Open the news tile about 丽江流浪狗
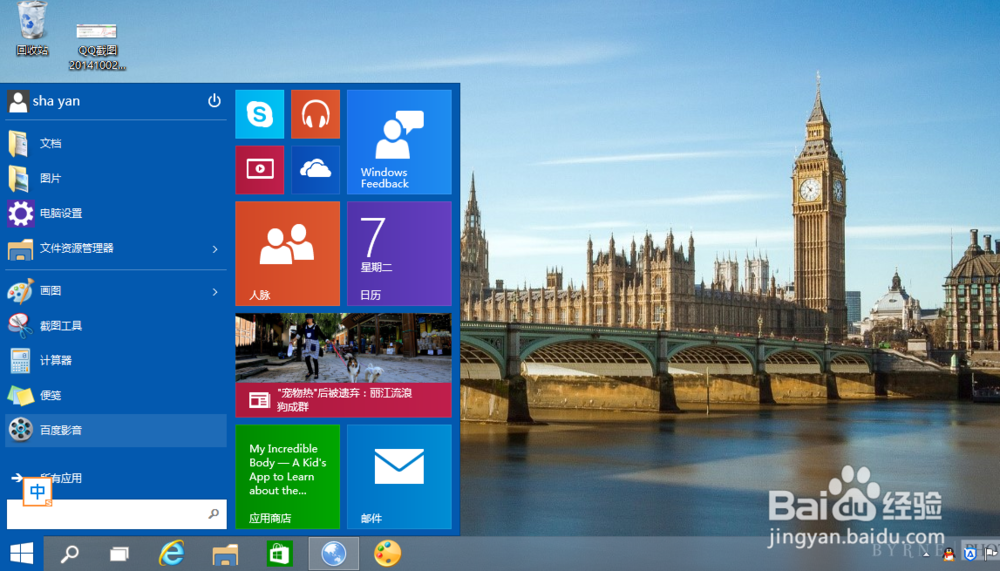 [x=343, y=365]
